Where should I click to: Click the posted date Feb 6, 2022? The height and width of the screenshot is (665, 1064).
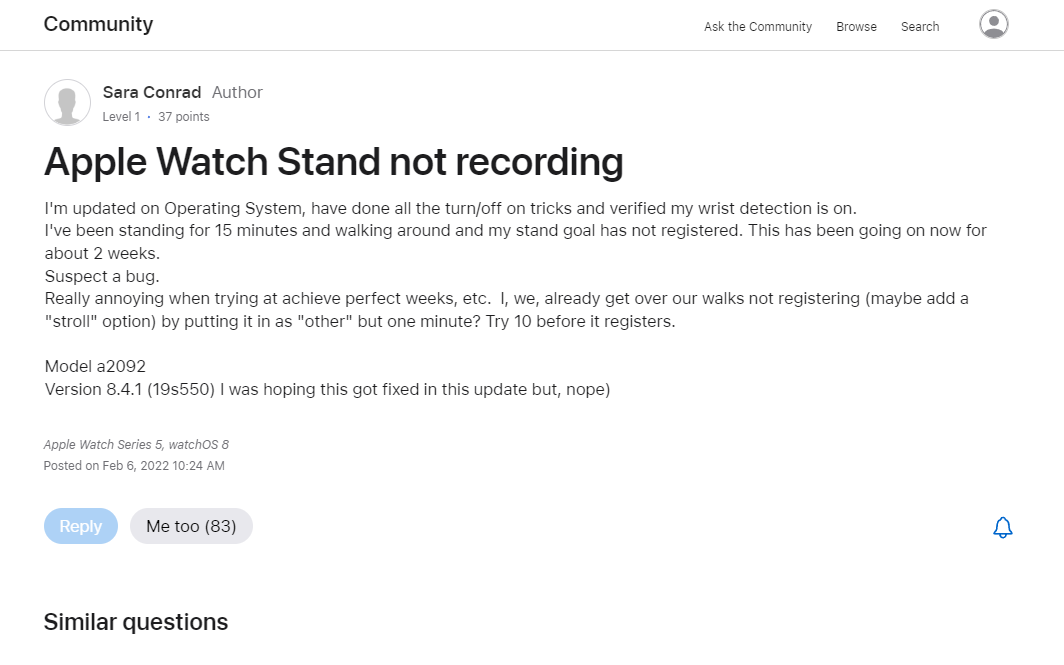pos(134,466)
